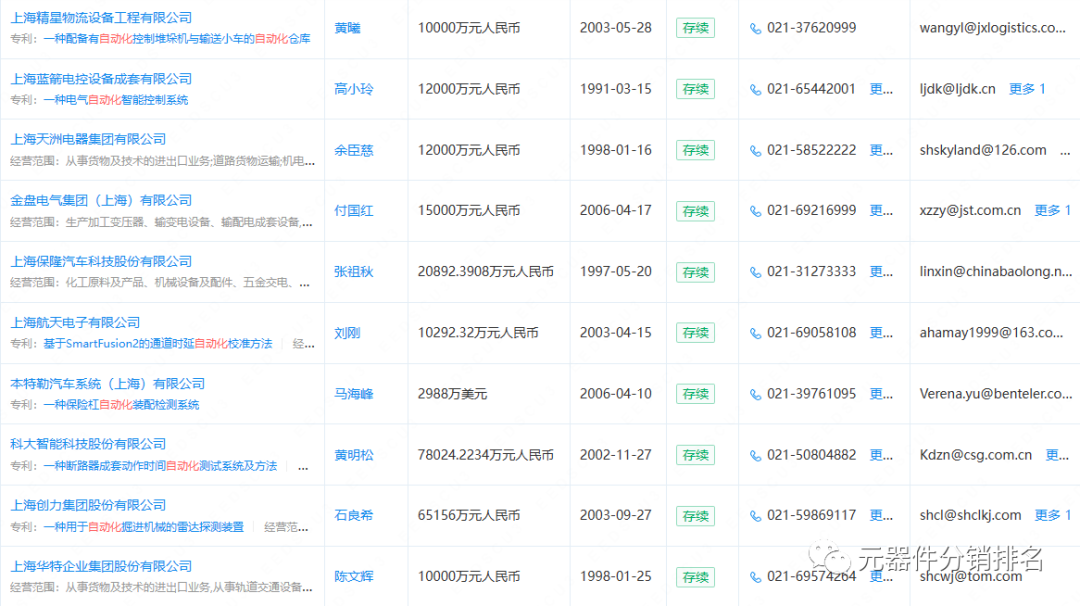The height and width of the screenshot is (606, 1080).
Task: Select registered capital 78024.2234万元人民币
Action: click(x=486, y=454)
